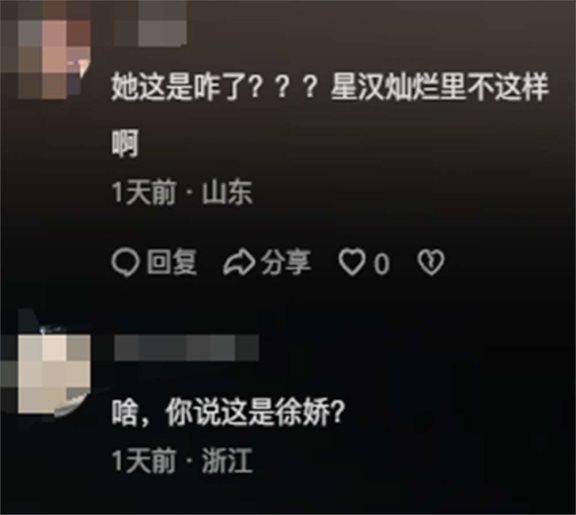This screenshot has height=515, width=576.
Task: Click the reply speech bubble icon
Action: 125,263
